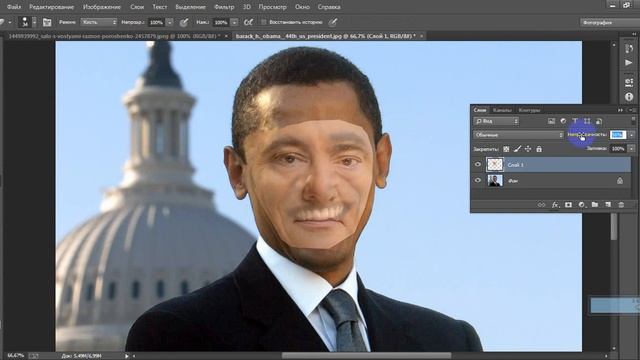Open the Справка menu

[x=329, y=7]
